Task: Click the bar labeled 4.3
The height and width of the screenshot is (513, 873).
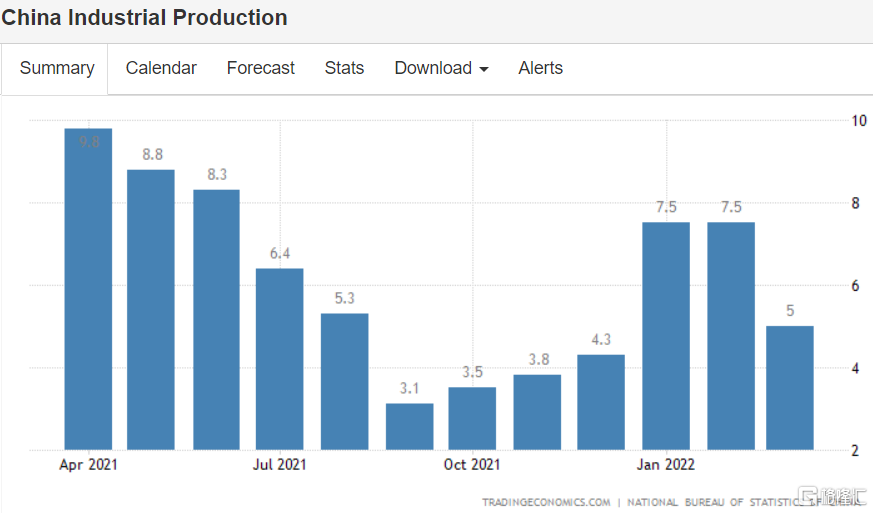Action: (601, 402)
